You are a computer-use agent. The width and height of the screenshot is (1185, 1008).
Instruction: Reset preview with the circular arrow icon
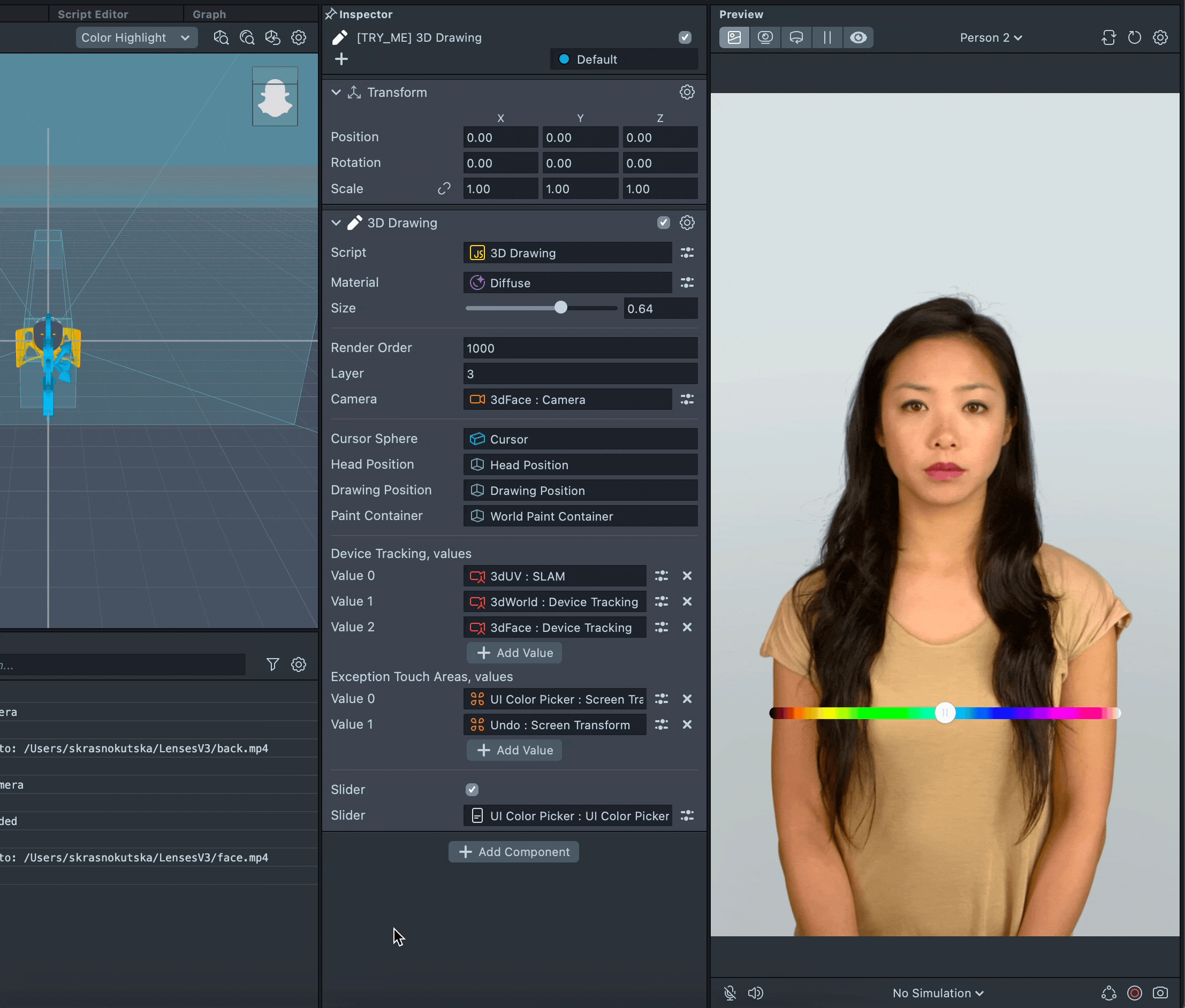[1134, 37]
